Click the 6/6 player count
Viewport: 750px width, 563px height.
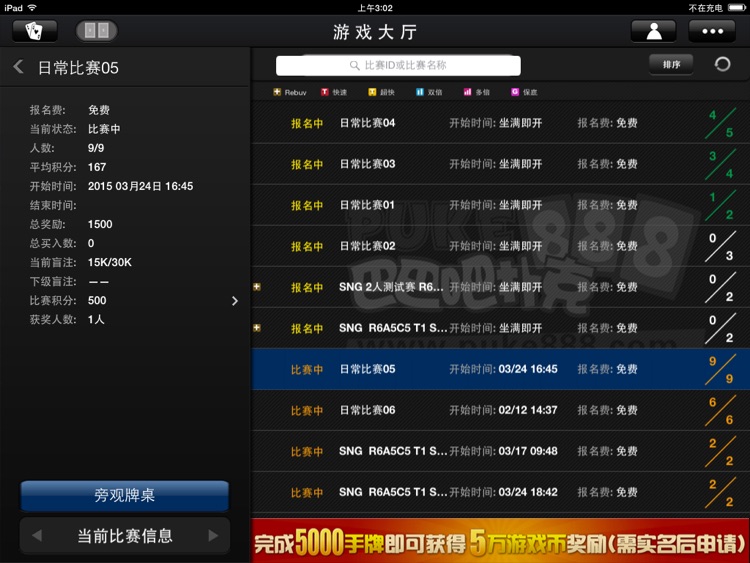point(721,411)
